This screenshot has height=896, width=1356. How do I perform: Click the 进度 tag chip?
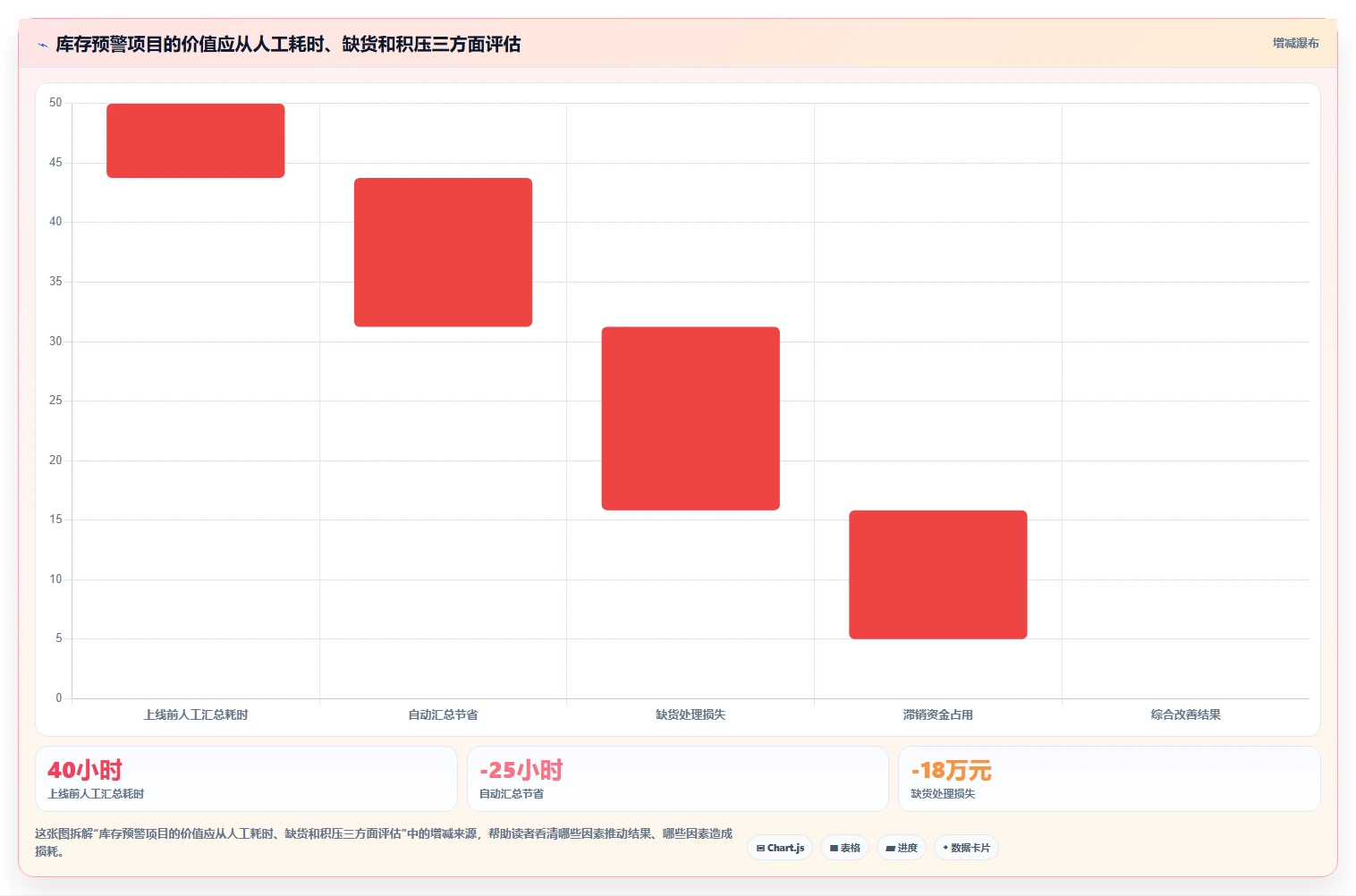click(x=902, y=848)
